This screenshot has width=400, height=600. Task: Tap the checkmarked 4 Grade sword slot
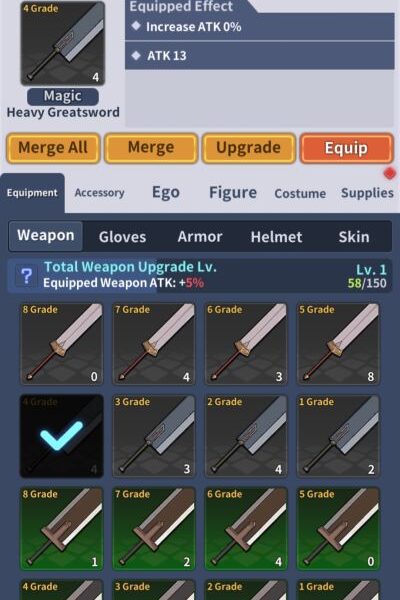(62, 436)
